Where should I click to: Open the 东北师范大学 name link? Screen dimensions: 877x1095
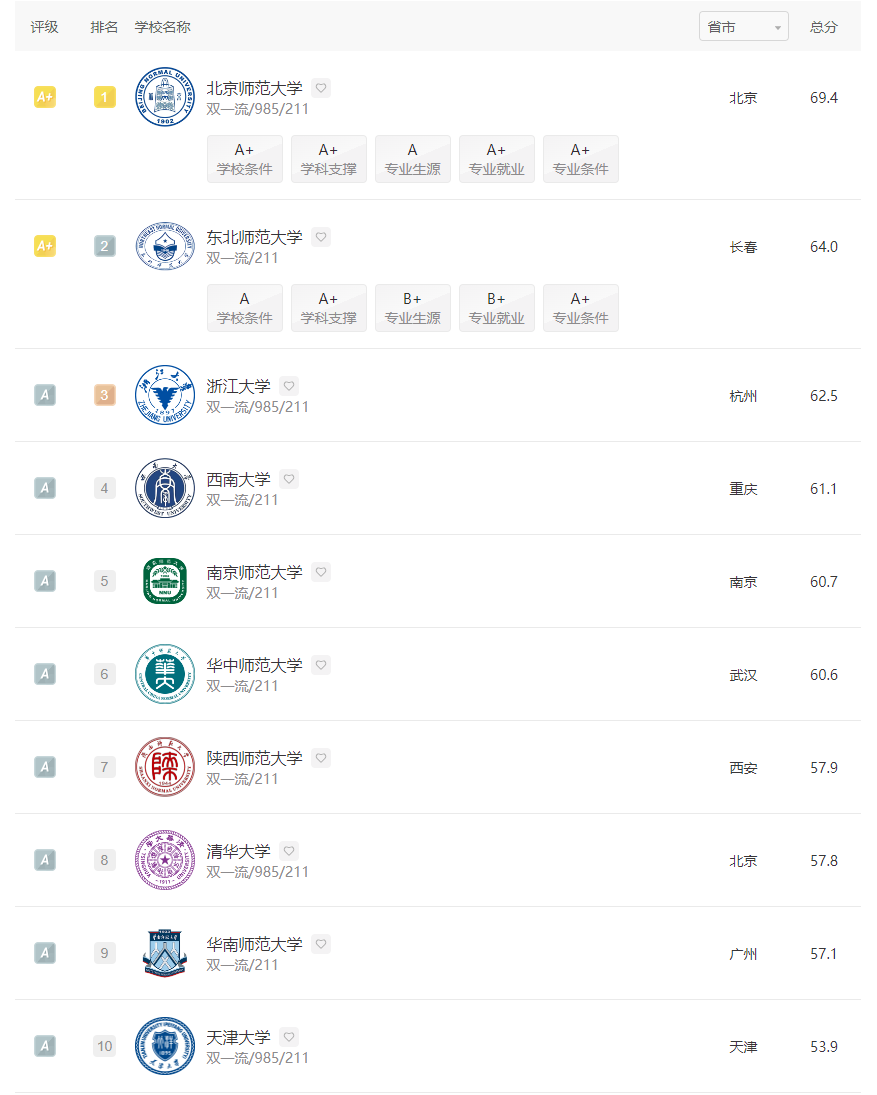[x=254, y=237]
